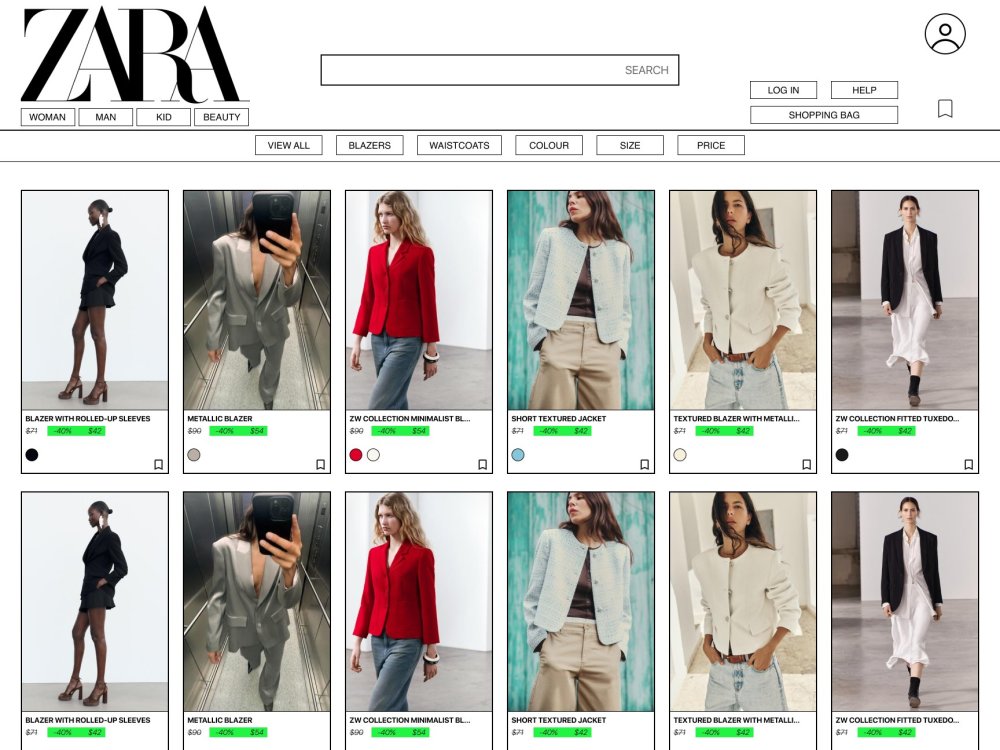Open second-row white textured blazer photo

[743, 601]
